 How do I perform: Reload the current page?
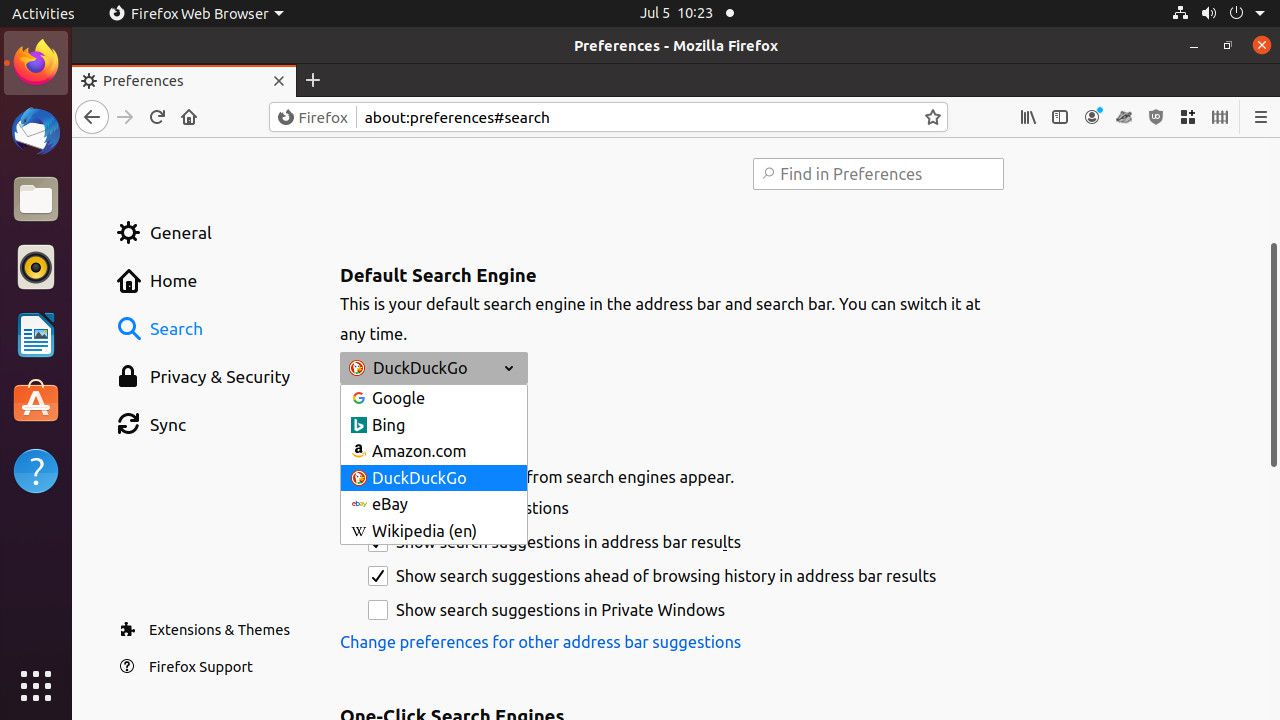click(x=157, y=117)
